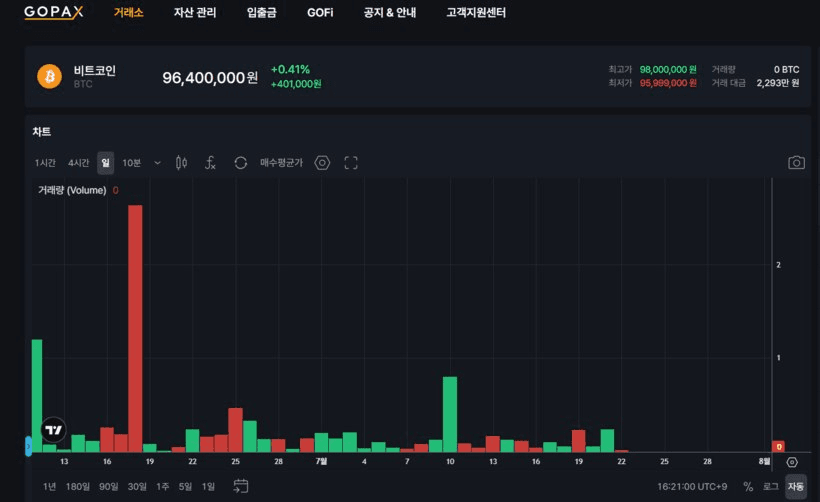This screenshot has width=820, height=502.
Task: Open timezone selector showing UTC+9
Action: point(692,486)
